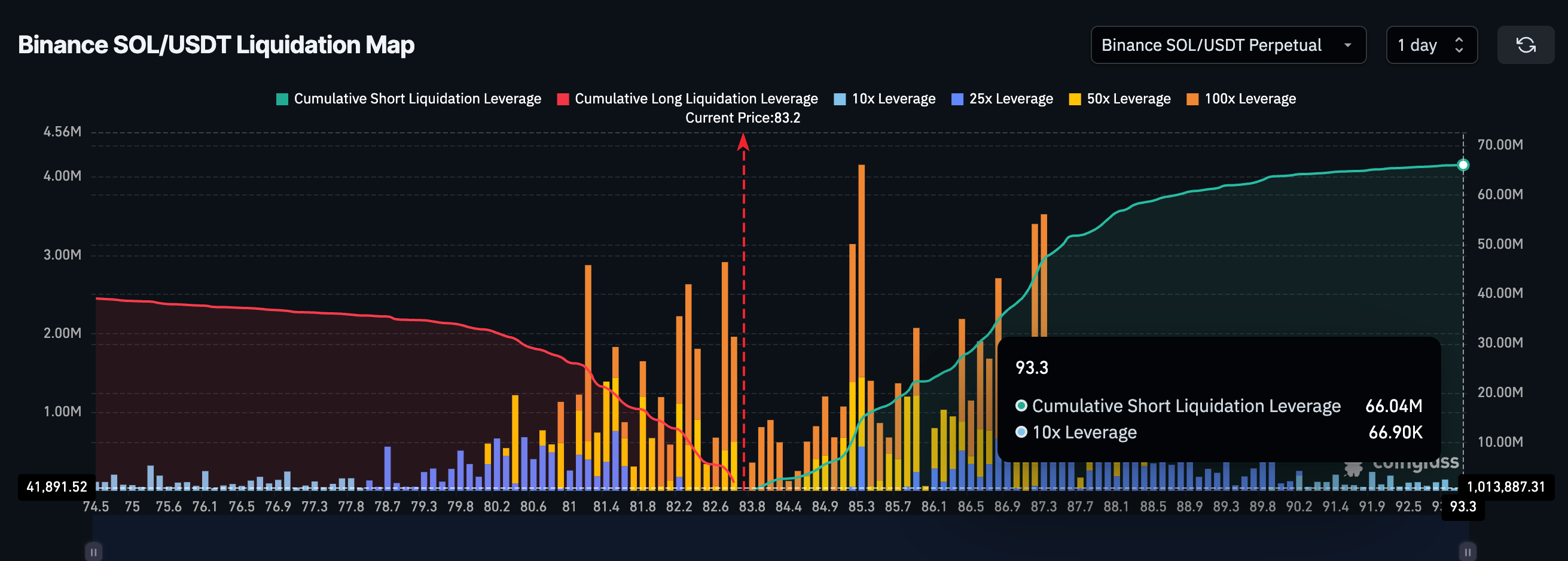Click the red current price arrowhead
The image size is (1568, 561).
743,142
